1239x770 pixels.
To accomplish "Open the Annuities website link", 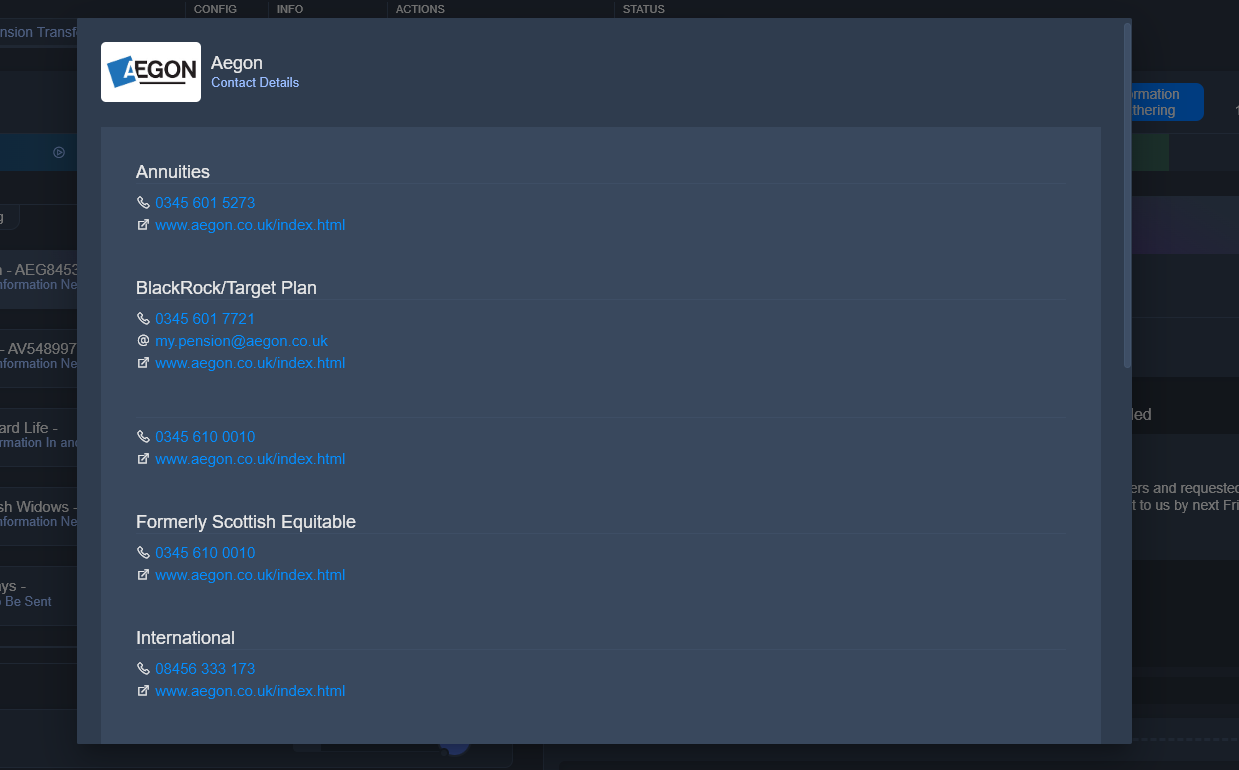I will tap(250, 225).
